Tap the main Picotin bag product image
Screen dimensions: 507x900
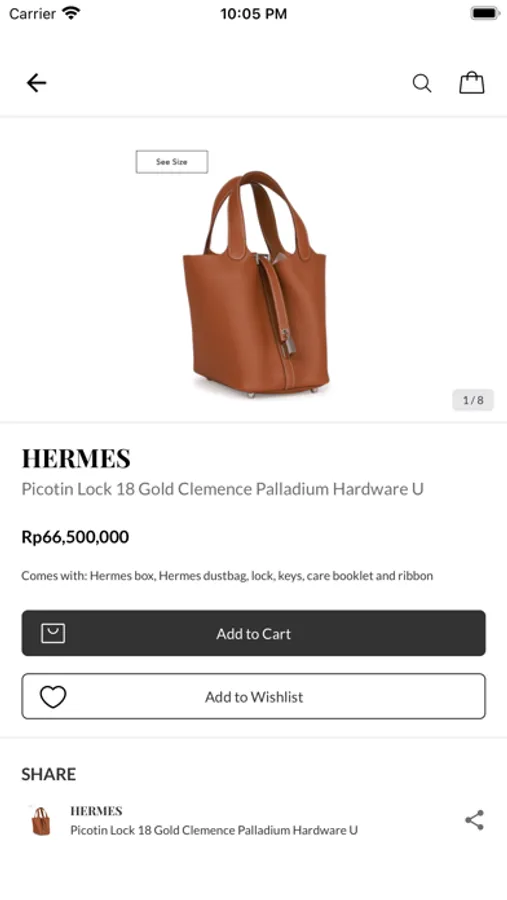point(256,284)
